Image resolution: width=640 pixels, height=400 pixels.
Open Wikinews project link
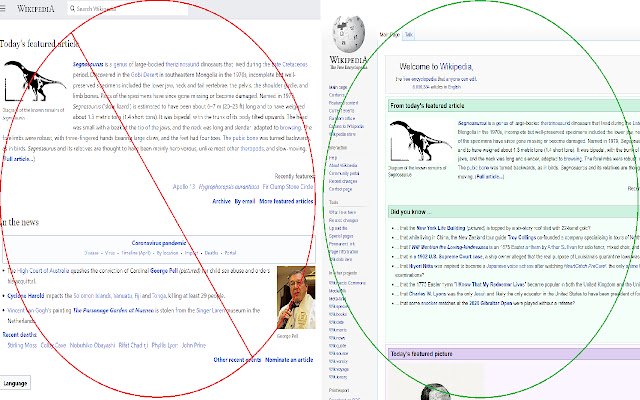pyautogui.click(x=337, y=338)
